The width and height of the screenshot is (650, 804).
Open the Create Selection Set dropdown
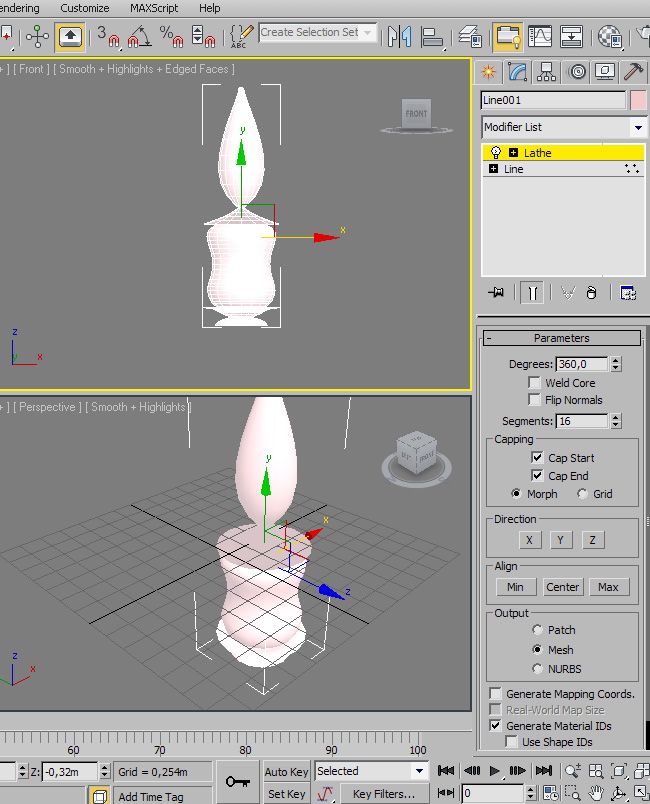point(368,32)
